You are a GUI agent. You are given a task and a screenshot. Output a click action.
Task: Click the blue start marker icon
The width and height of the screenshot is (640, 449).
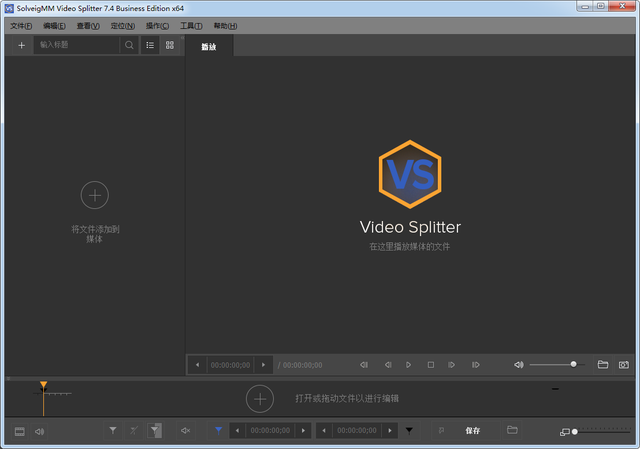coord(218,430)
